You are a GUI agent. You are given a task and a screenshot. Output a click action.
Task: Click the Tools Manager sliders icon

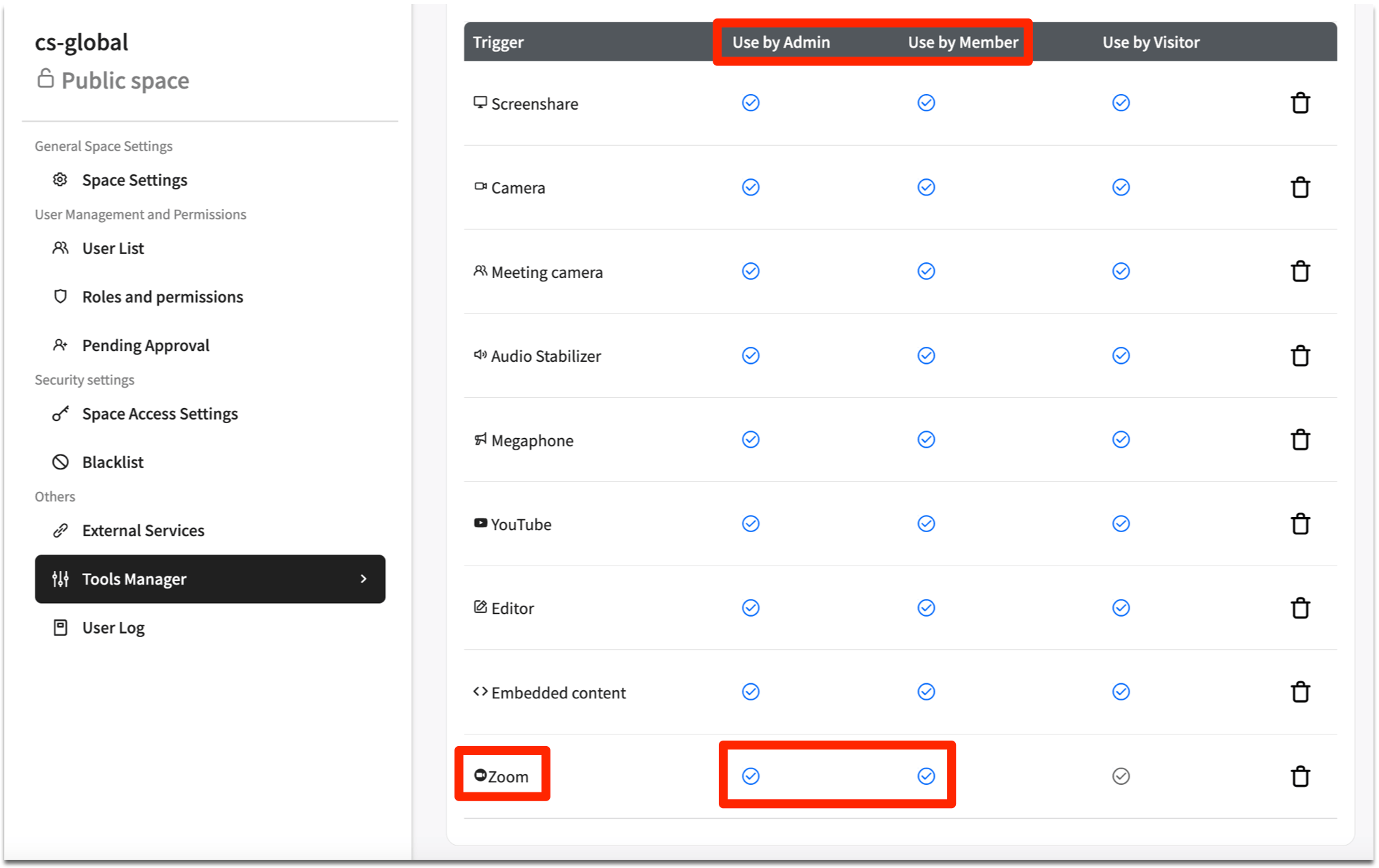coord(60,579)
